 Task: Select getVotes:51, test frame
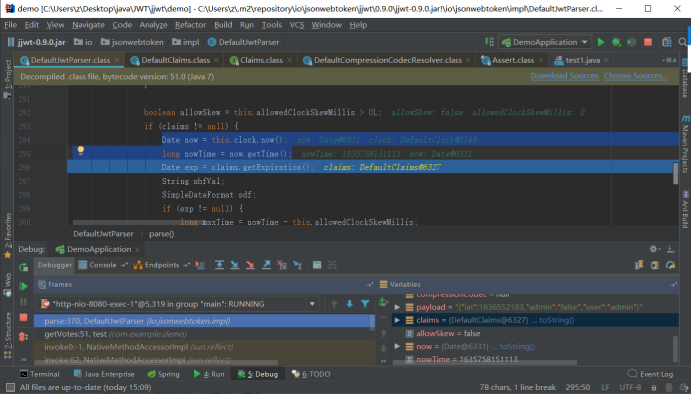pyautogui.click(x=204, y=334)
